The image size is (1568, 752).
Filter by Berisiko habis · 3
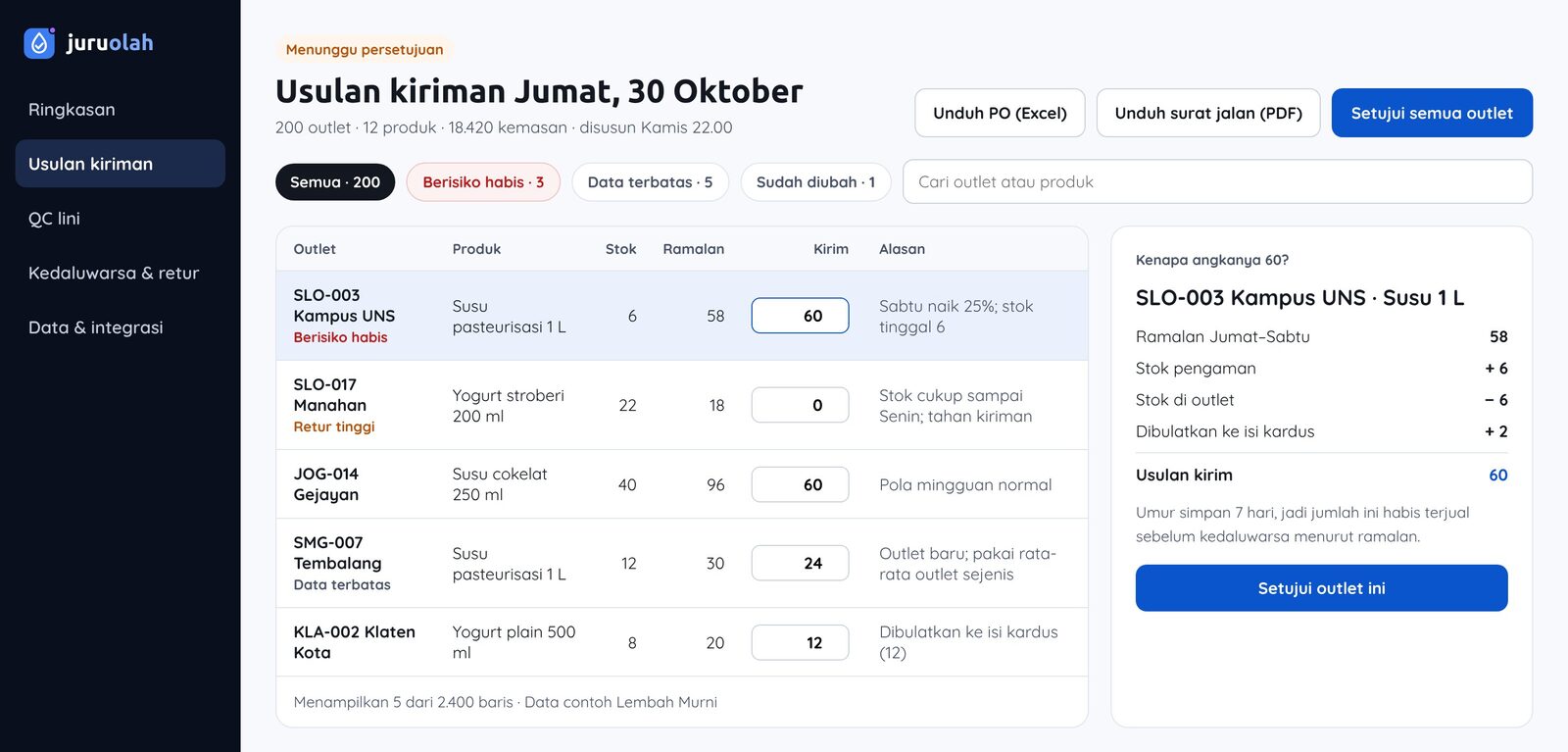coord(483,182)
